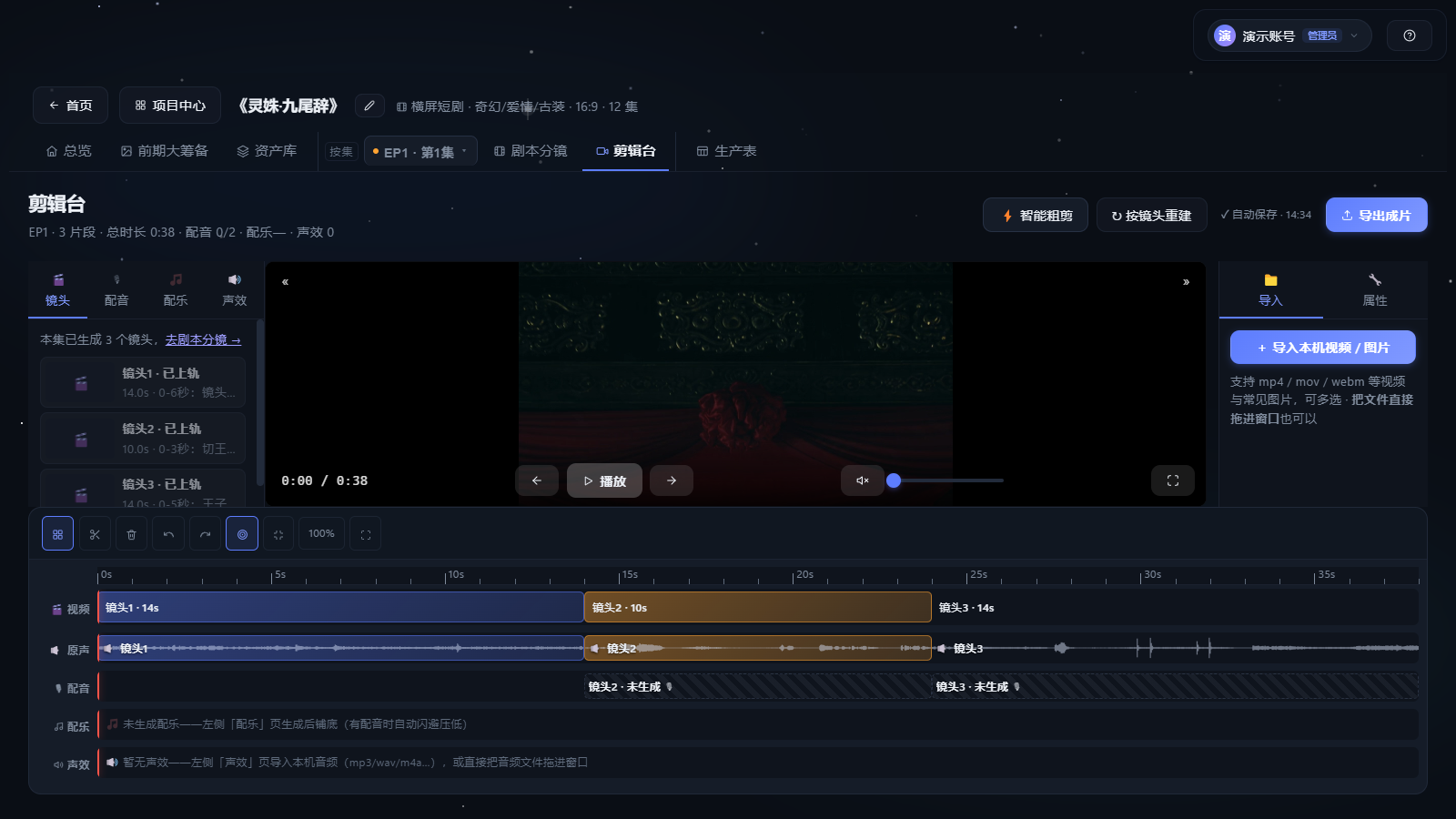This screenshot has width=1456, height=819.
Task: Follow the 去剧本分镜 link
Action: point(203,339)
